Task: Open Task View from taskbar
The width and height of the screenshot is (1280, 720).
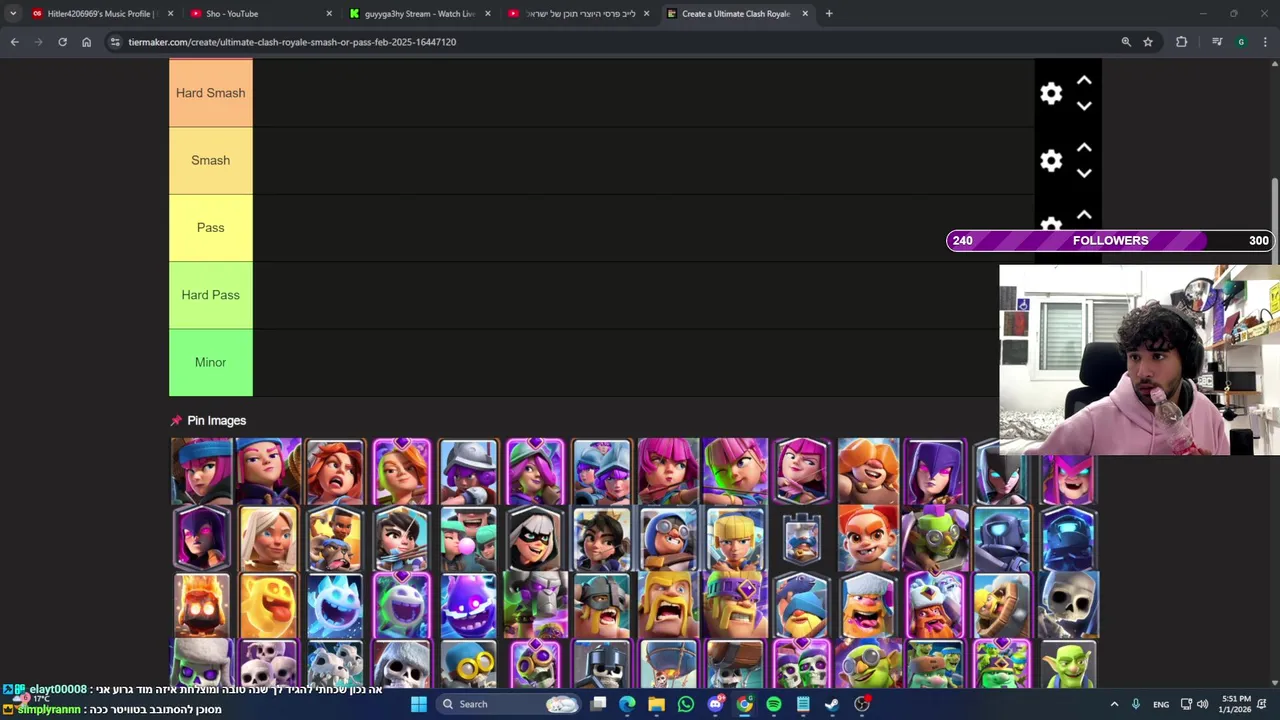Action: coord(598,704)
